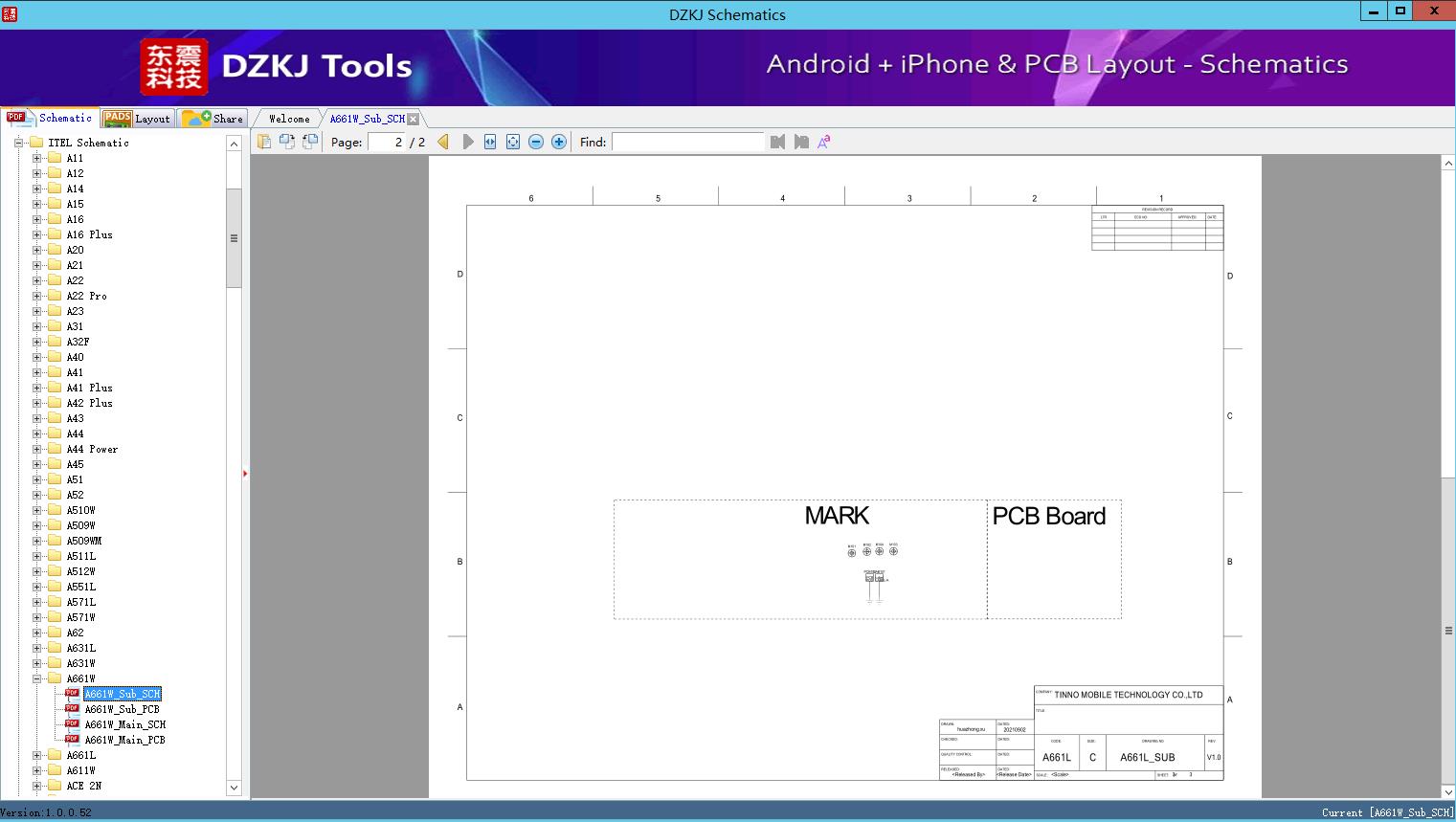Go to the previous page arrow

[x=443, y=142]
